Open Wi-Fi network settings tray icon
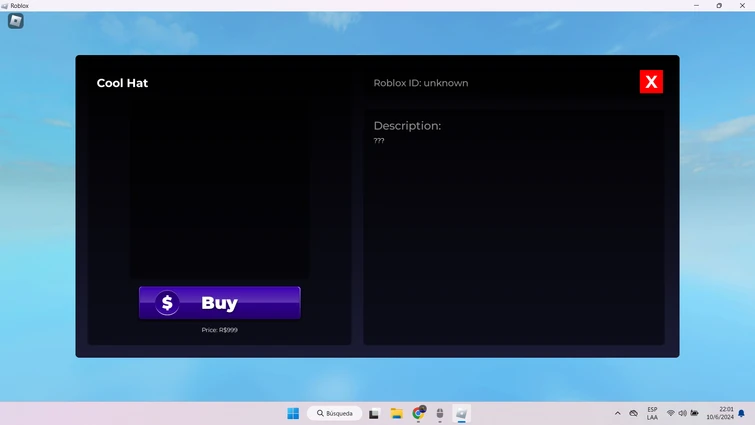755x425 pixels. [670, 413]
